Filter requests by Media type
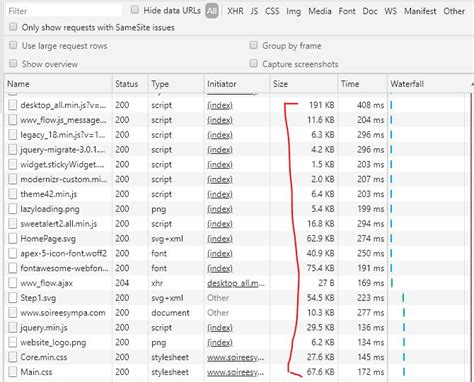The width and height of the screenshot is (474, 382). coord(320,11)
